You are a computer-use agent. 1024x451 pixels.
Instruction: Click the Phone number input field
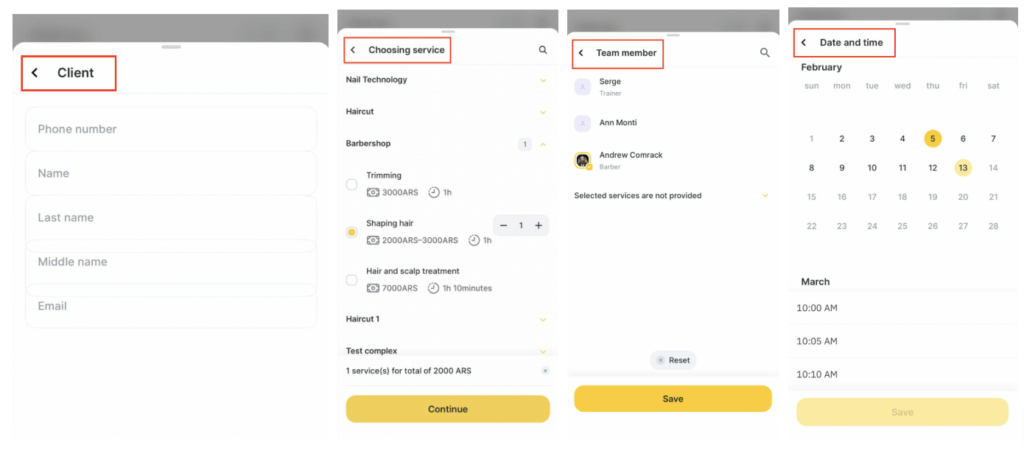(x=170, y=129)
